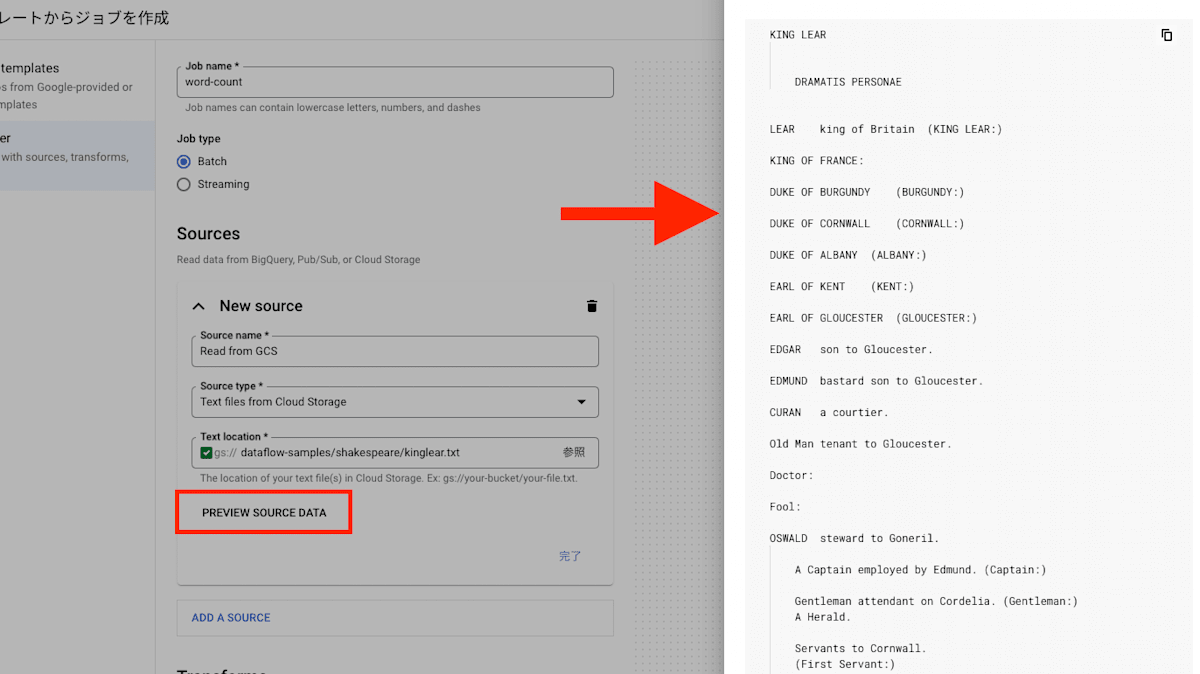Select 'A Captain employed by Edmund.' line
This screenshot has width=1200, height=674.
920,570
